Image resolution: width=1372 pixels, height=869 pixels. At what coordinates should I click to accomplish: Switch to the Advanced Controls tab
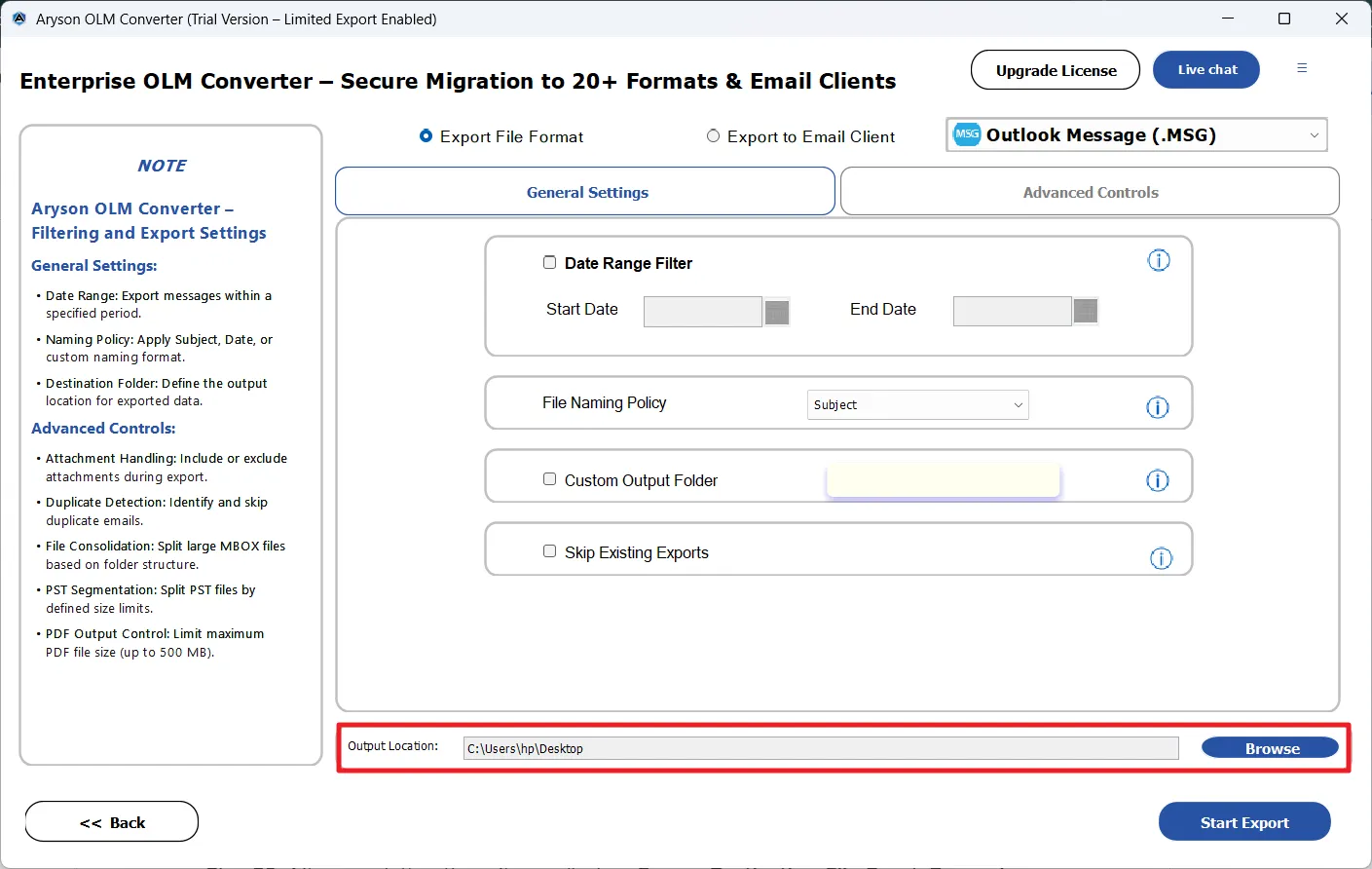click(x=1090, y=192)
